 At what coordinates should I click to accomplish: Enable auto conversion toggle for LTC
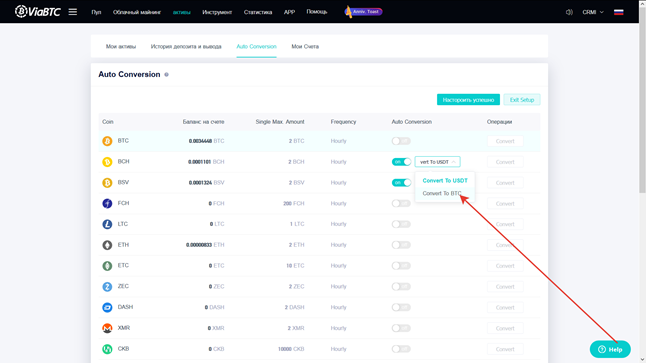(x=401, y=224)
